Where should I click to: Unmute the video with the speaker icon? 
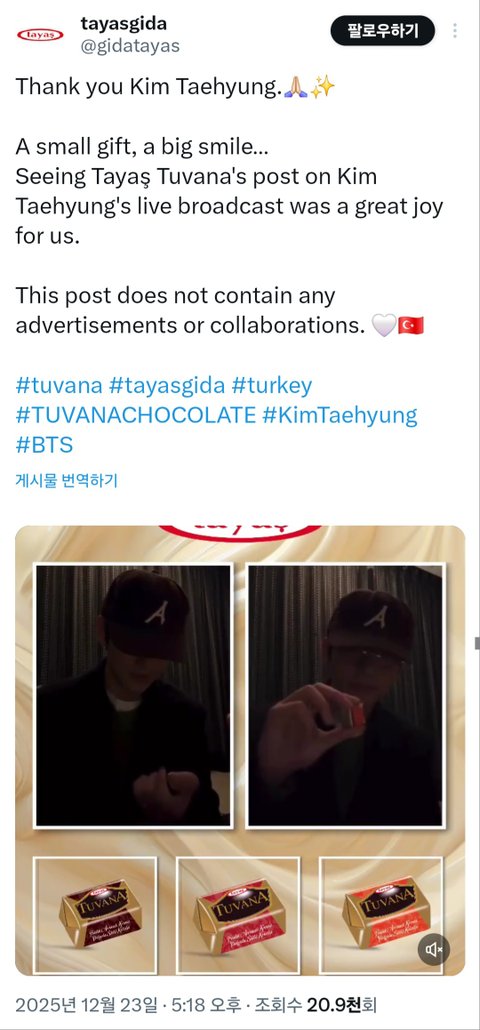pyautogui.click(x=434, y=949)
